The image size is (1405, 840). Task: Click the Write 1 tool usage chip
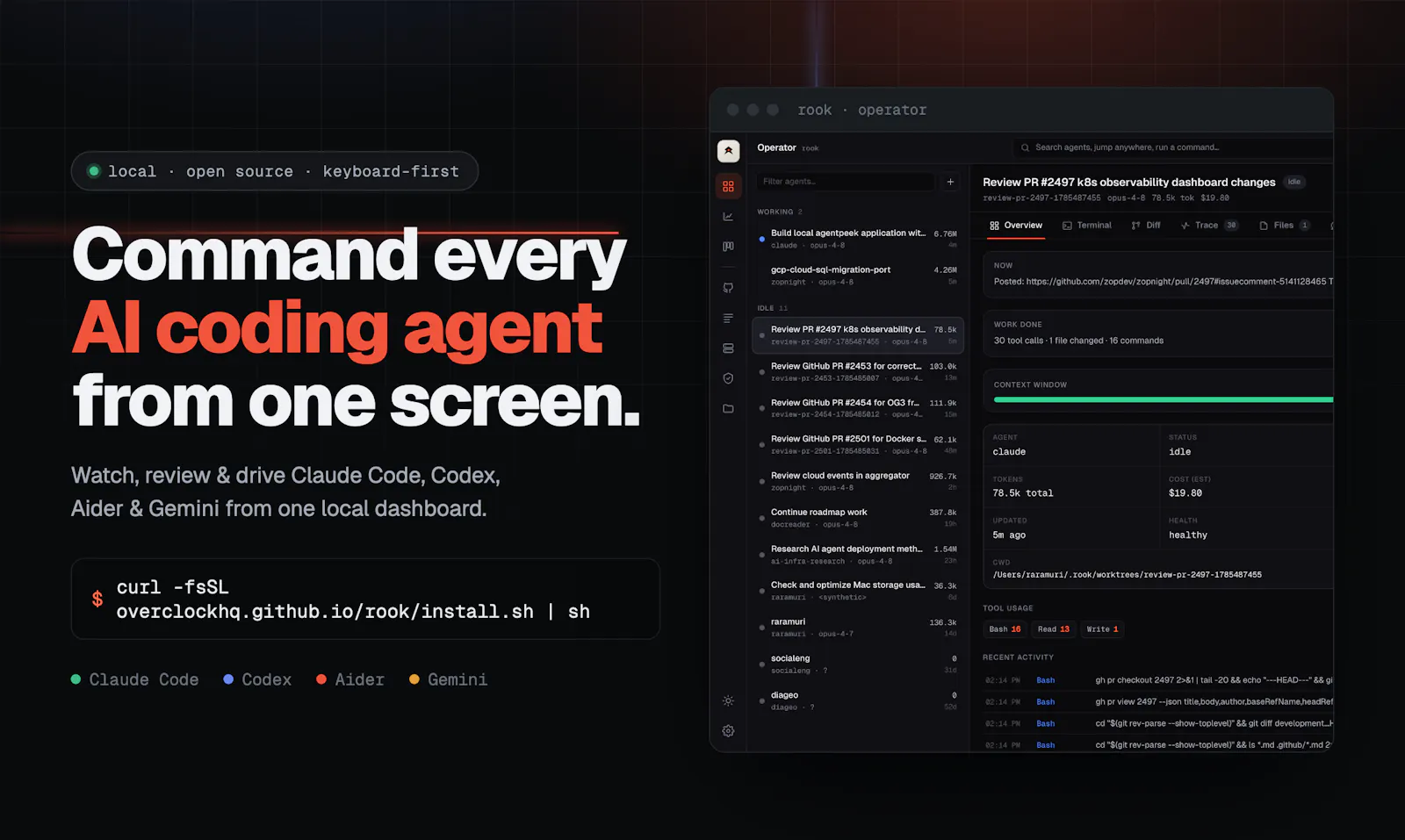pyautogui.click(x=1103, y=629)
